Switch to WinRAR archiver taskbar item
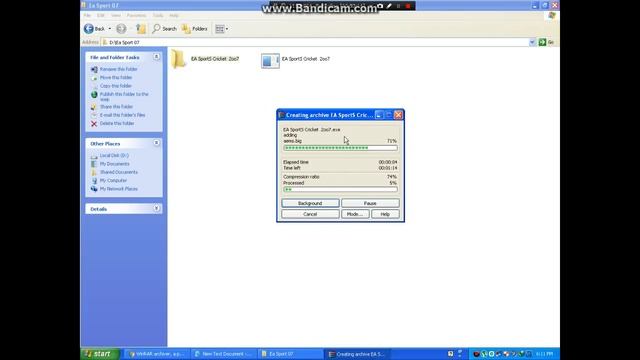This screenshot has width=640, height=360. [157, 354]
